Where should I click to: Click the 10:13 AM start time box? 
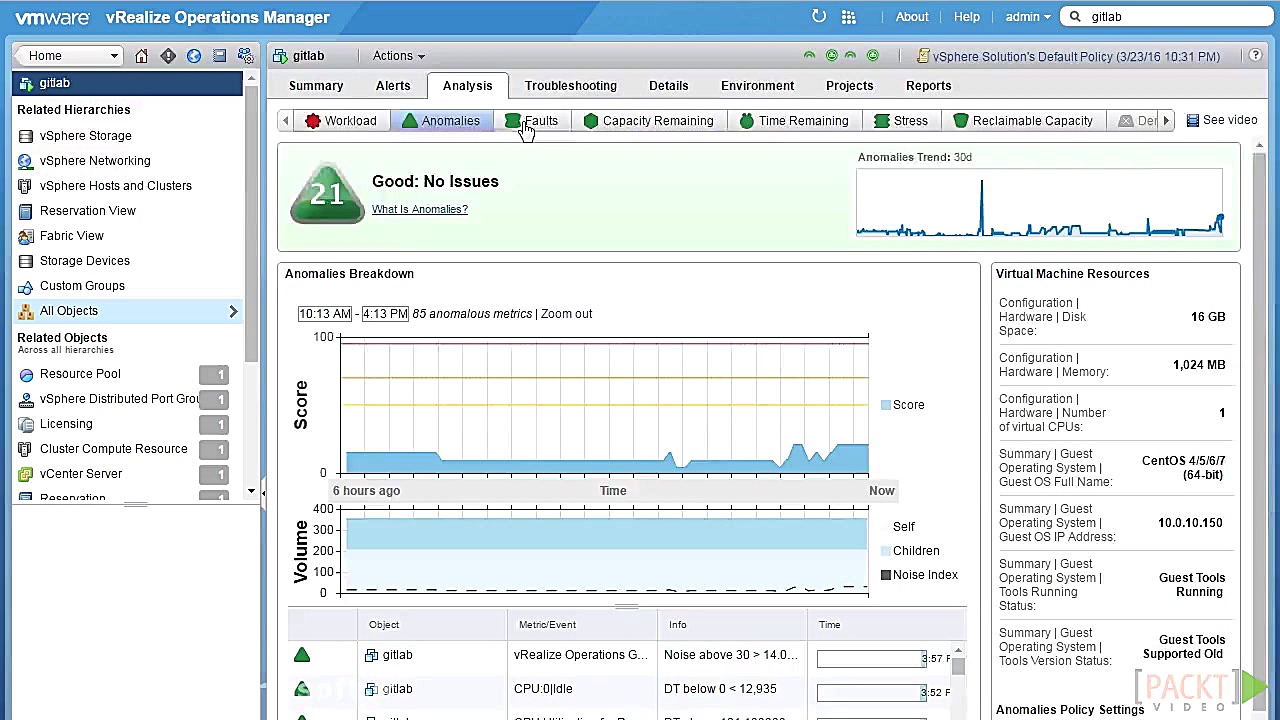pyautogui.click(x=325, y=314)
